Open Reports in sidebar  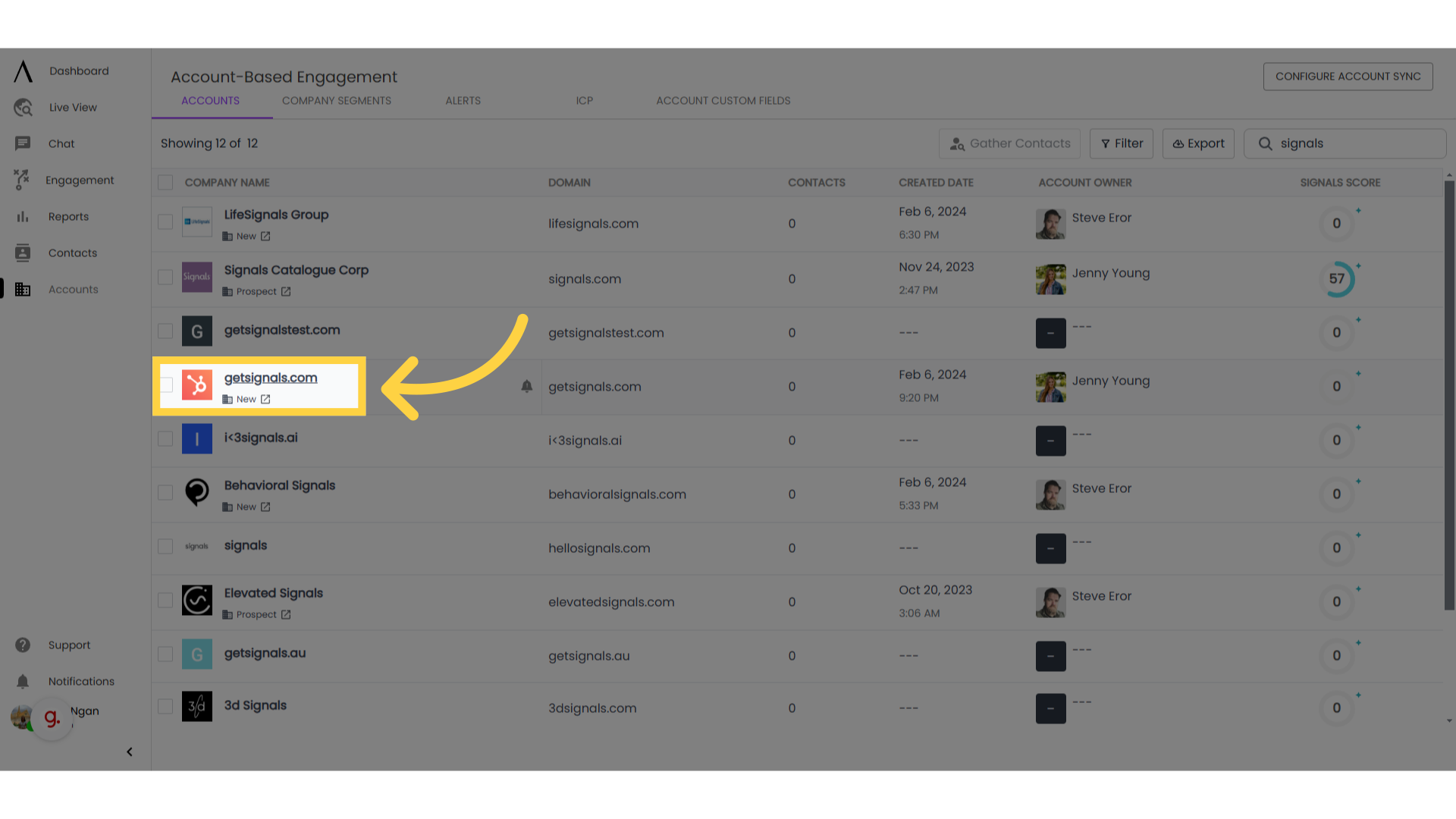coord(67,216)
